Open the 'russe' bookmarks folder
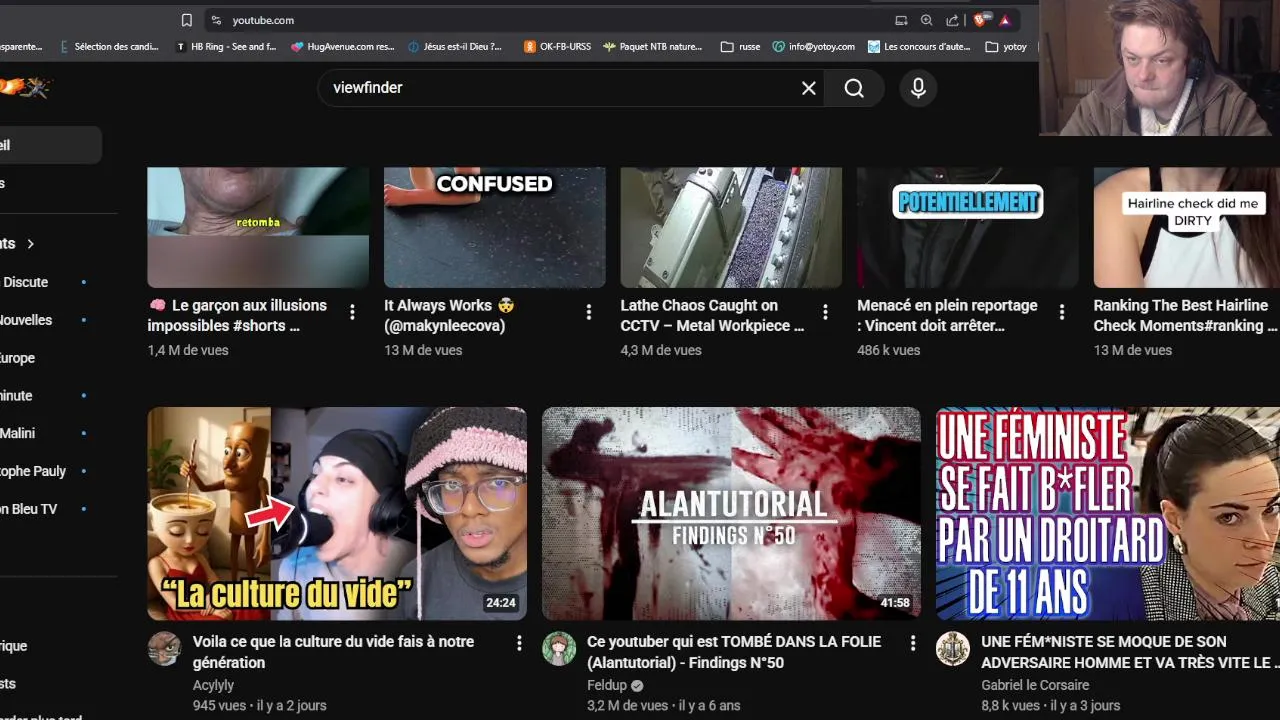Screen dimensions: 1280x720 [x=740, y=46]
